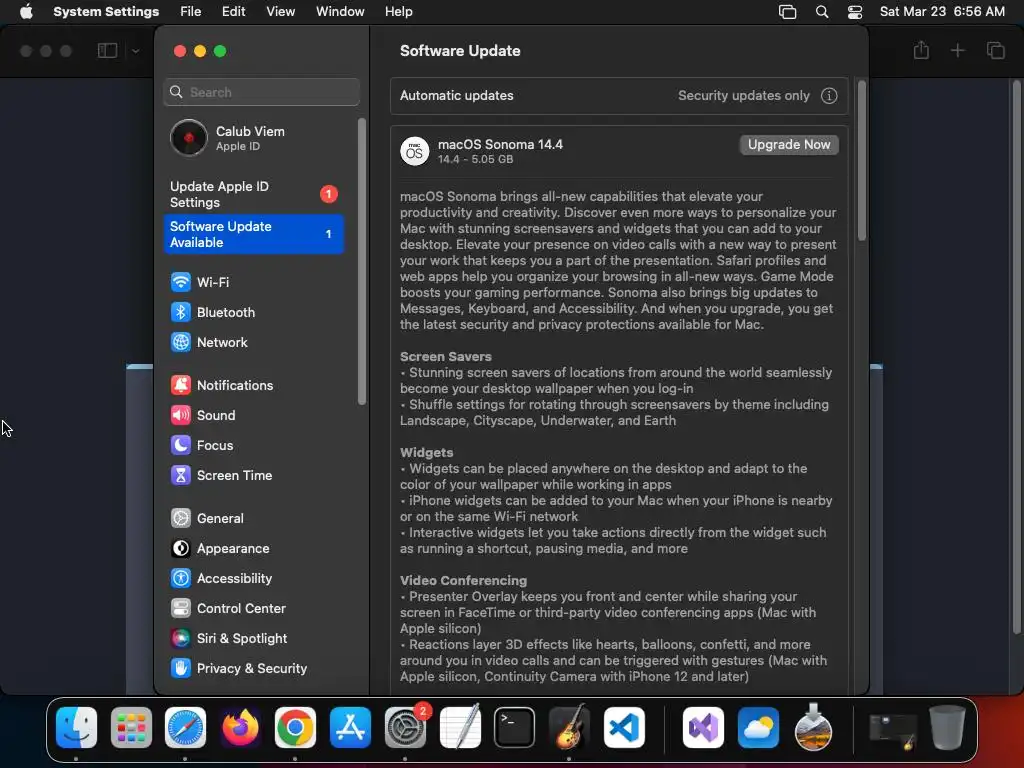
Task: Open the System Settings menu
Action: pos(106,12)
